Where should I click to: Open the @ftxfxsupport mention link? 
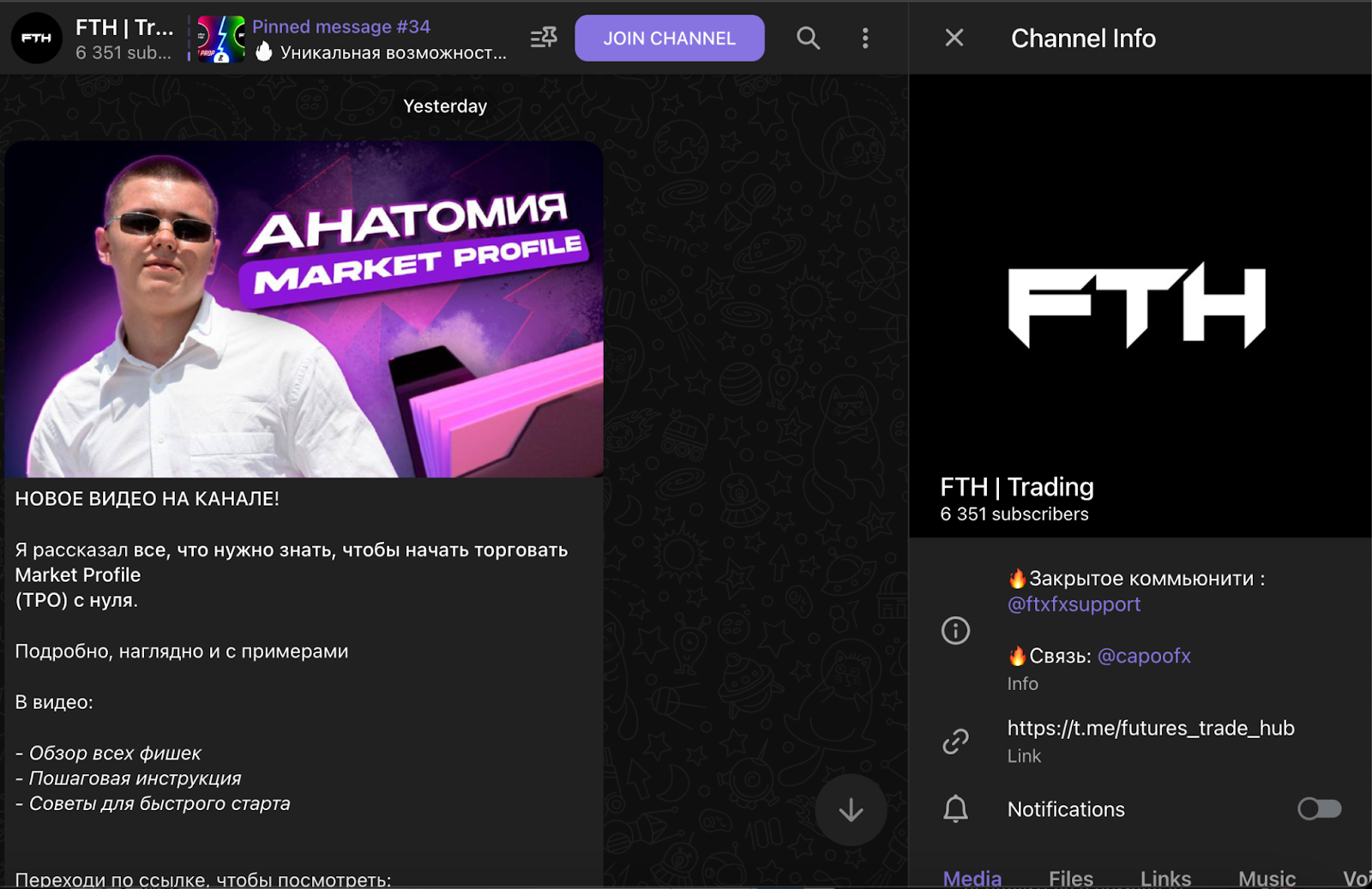1074,604
